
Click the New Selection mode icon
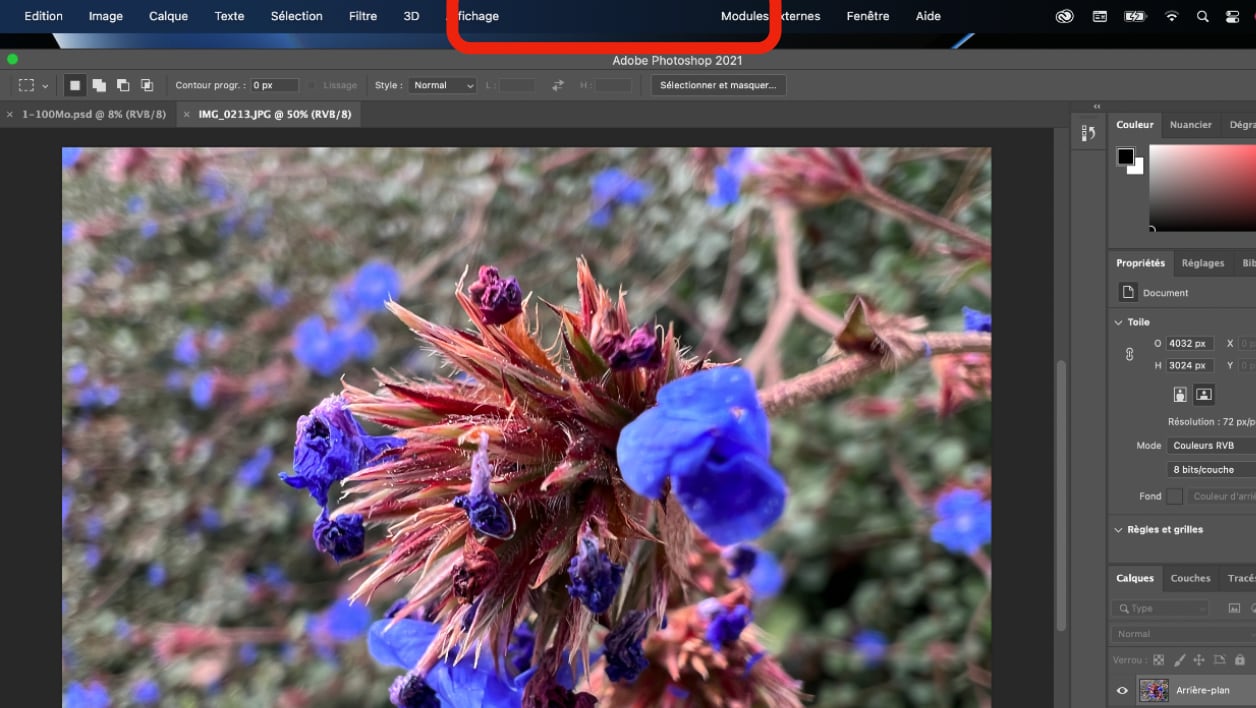tap(75, 86)
